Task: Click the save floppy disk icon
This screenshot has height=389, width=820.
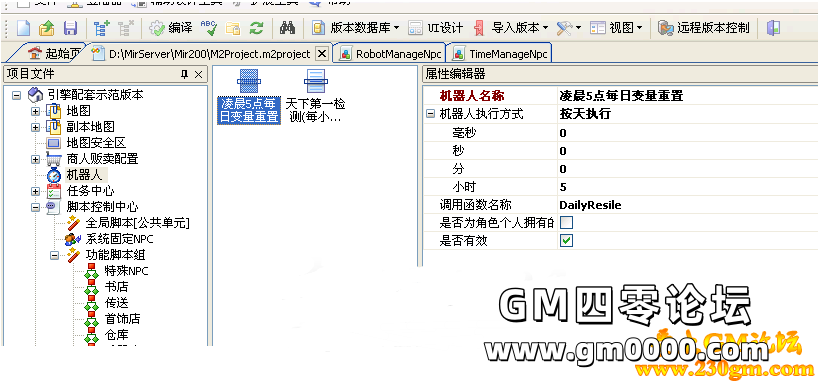Action: pos(70,28)
